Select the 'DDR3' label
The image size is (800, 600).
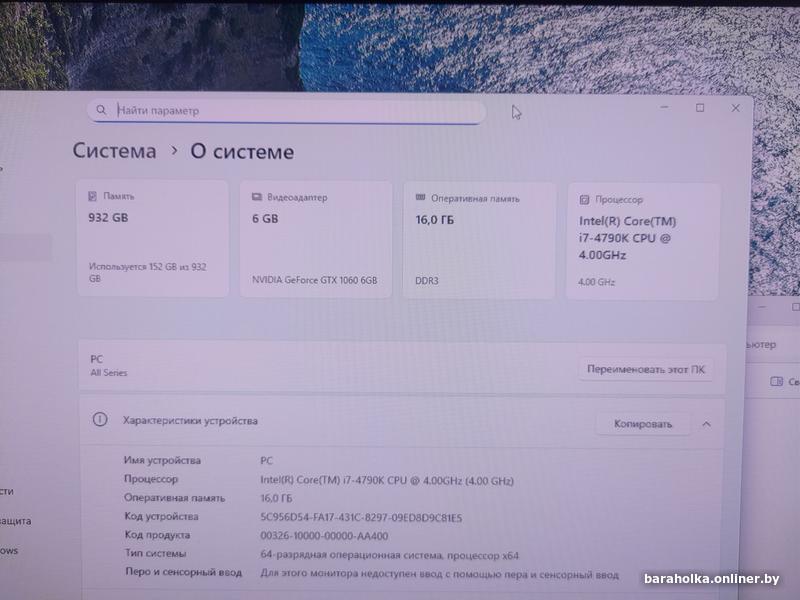(x=427, y=281)
